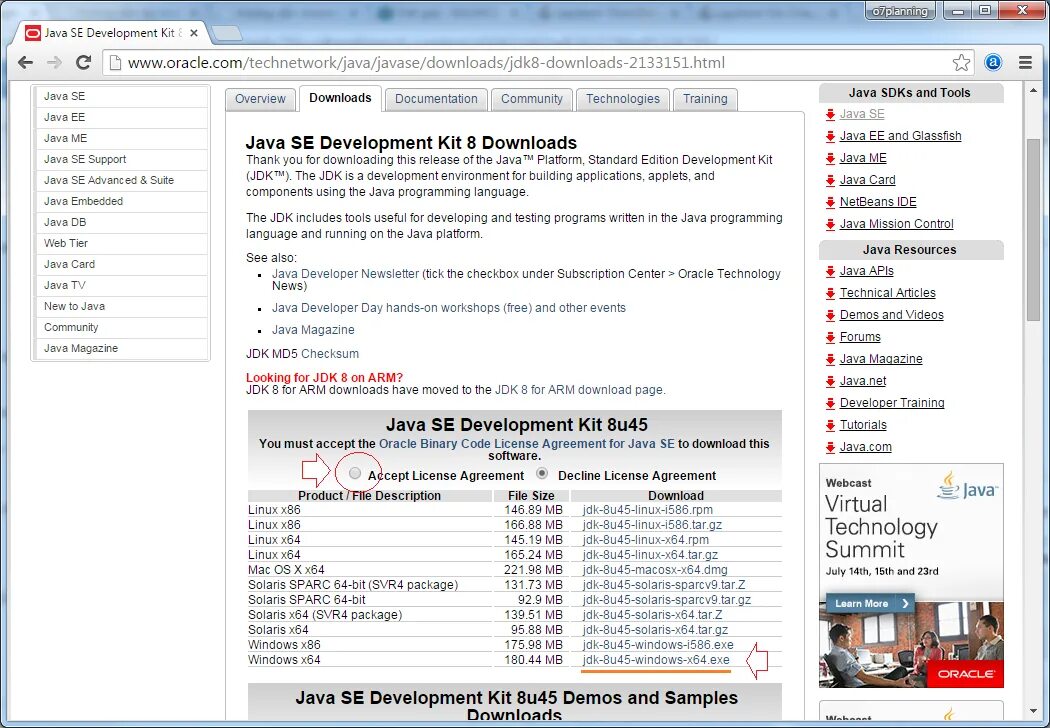Click the Solaris SPARC 64-bit (SVR4 package) label
Screen dimensions: 1050x728
tap(353, 585)
